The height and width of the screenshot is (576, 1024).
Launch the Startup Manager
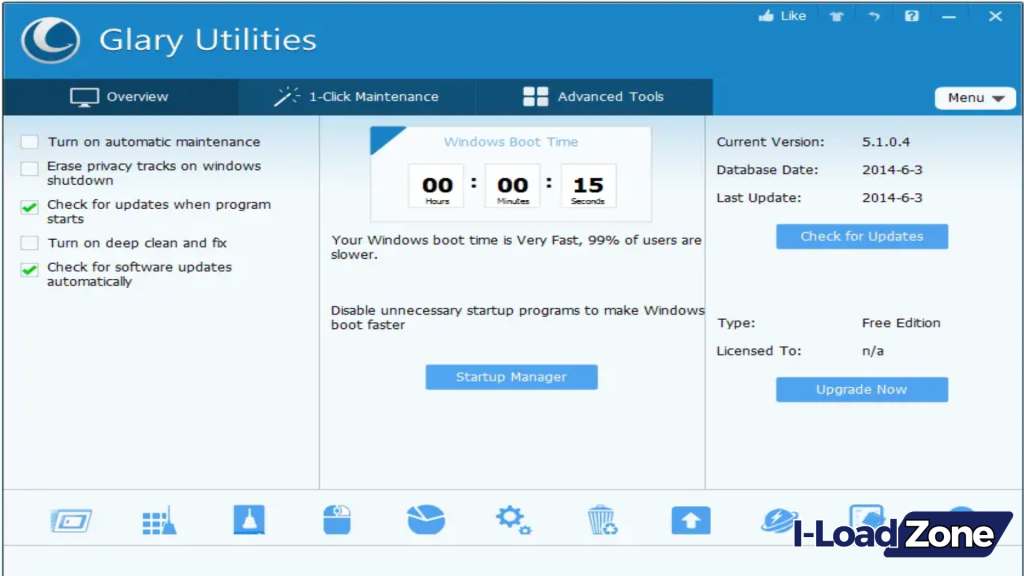(x=511, y=377)
